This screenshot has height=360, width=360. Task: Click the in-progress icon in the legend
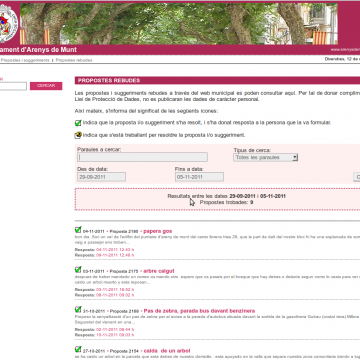click(x=78, y=135)
